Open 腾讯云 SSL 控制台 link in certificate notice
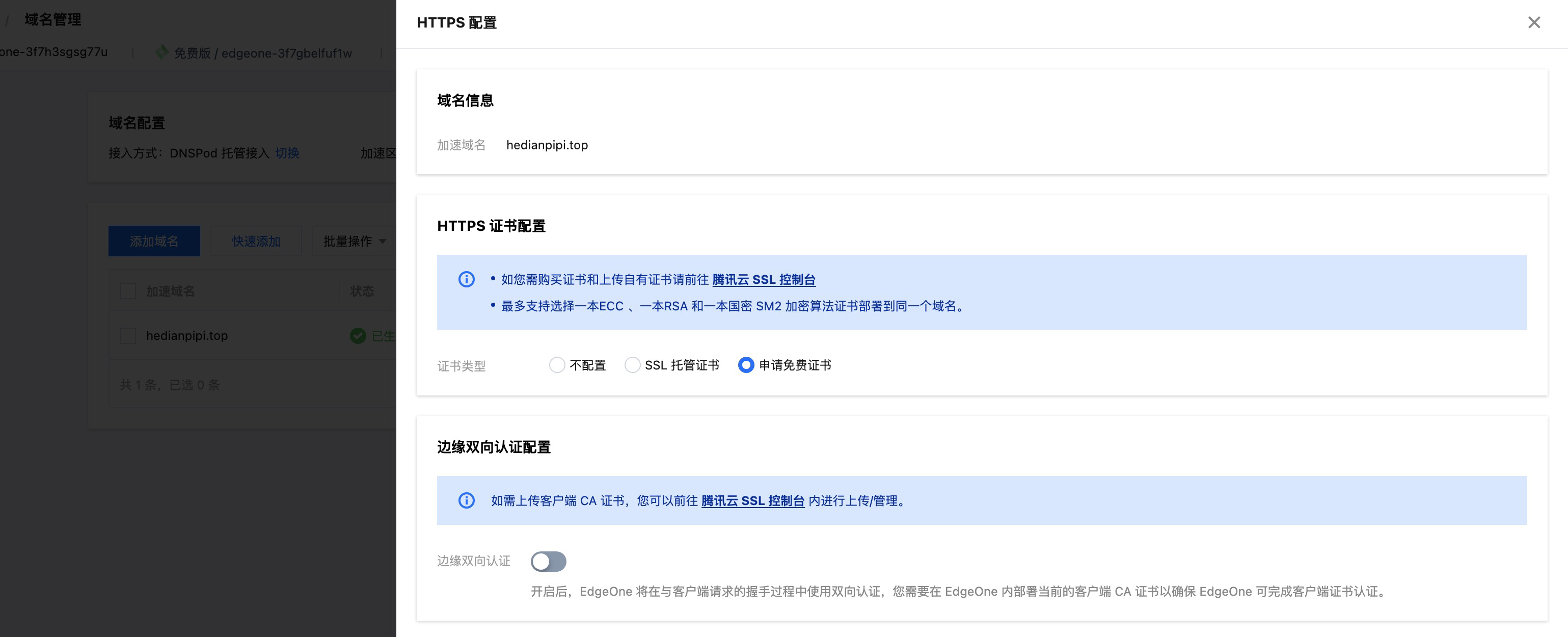Screen dimensions: 1568x637 (763, 280)
